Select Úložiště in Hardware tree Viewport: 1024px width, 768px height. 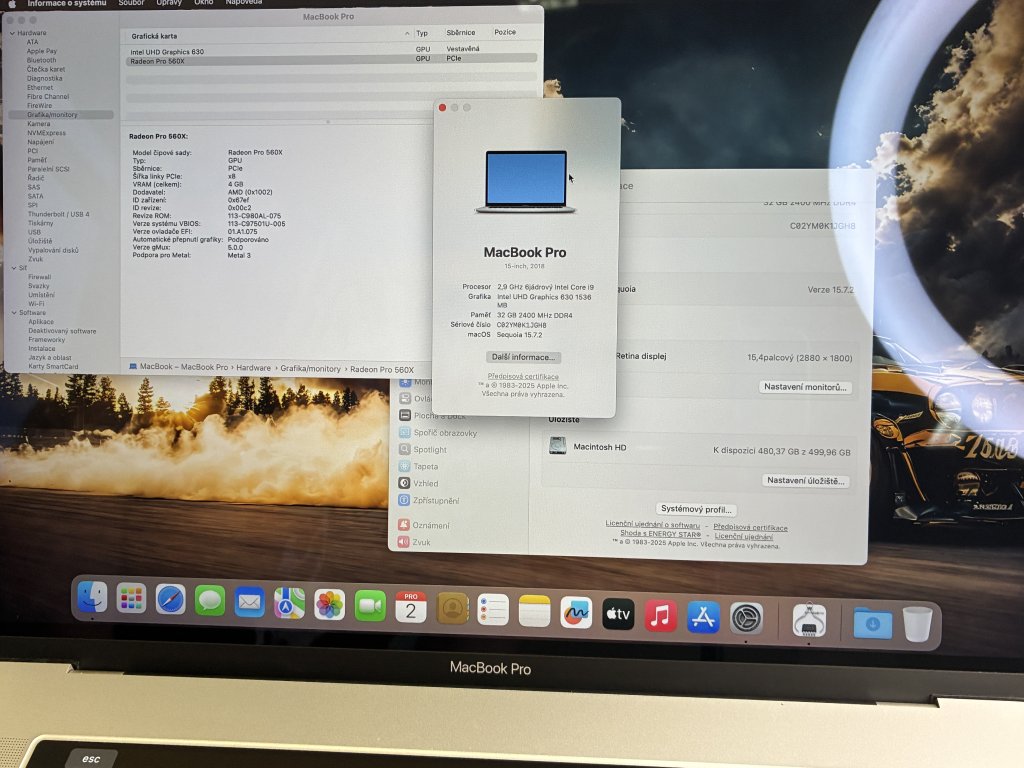coord(40,241)
